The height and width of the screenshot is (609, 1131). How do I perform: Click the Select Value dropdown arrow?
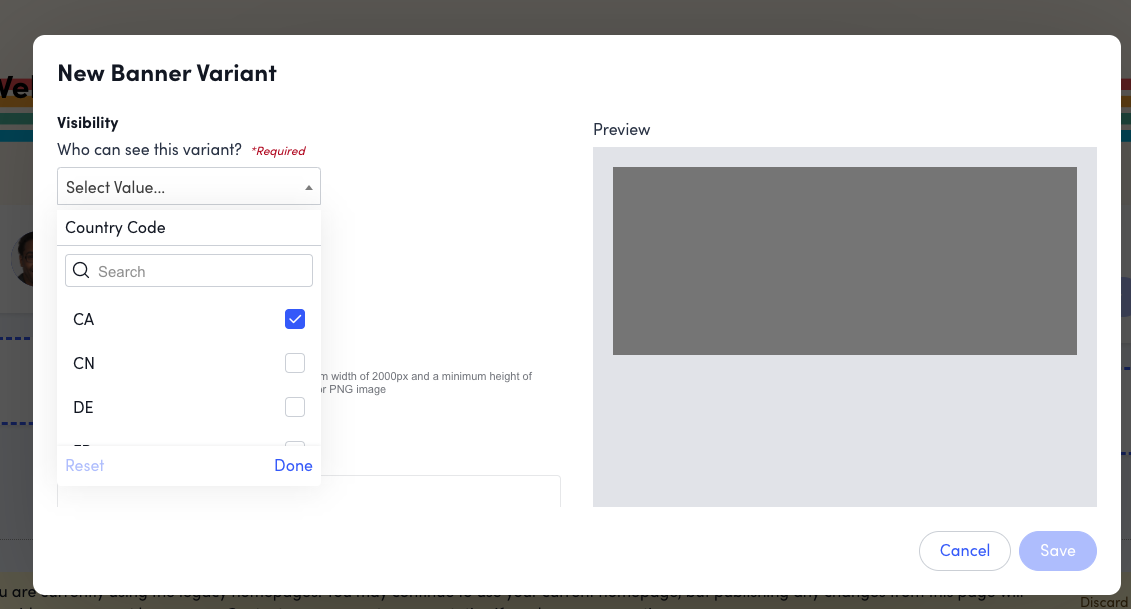(x=309, y=187)
